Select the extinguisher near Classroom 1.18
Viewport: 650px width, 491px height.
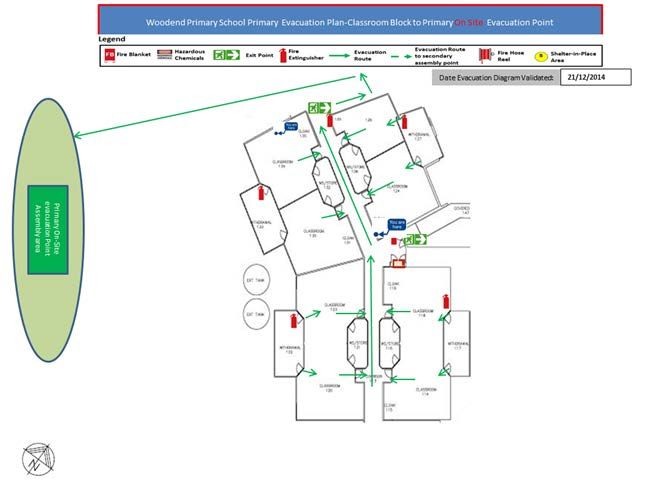446,301
